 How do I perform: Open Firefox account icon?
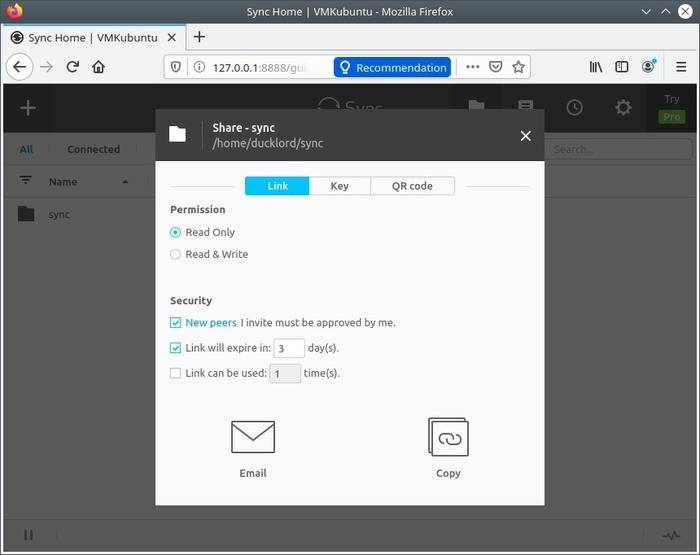pyautogui.click(x=648, y=67)
